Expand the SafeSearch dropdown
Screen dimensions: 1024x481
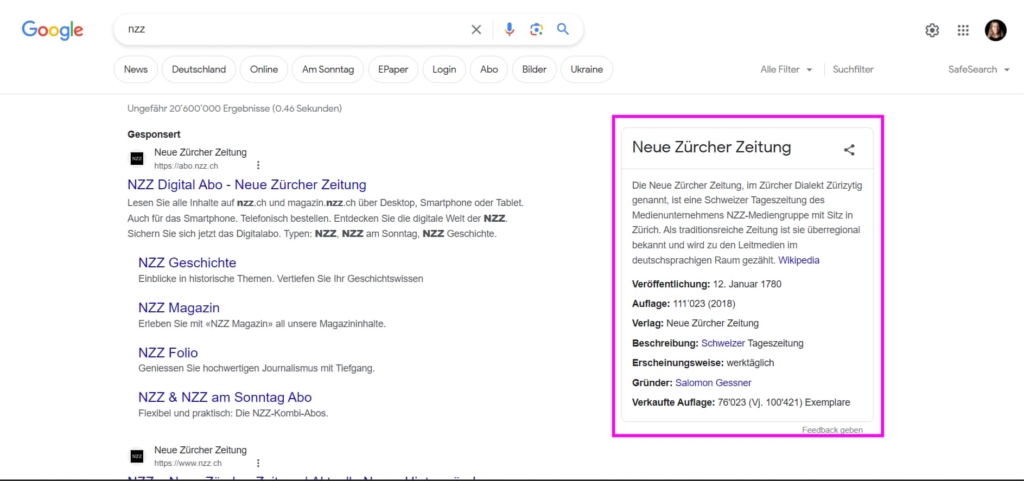(x=979, y=69)
